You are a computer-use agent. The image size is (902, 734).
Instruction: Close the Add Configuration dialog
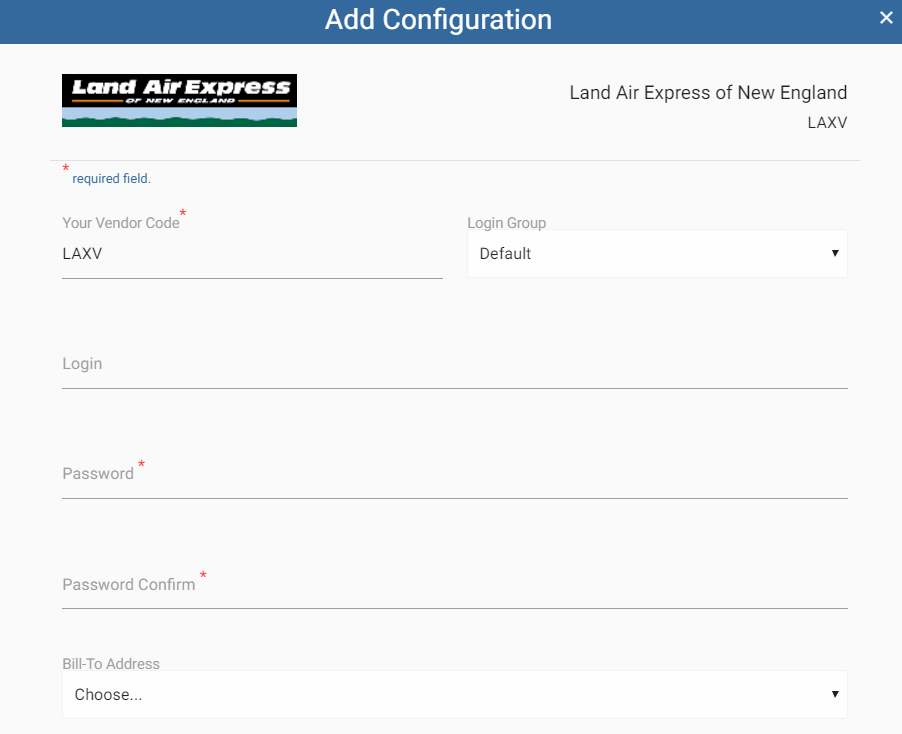[884, 17]
